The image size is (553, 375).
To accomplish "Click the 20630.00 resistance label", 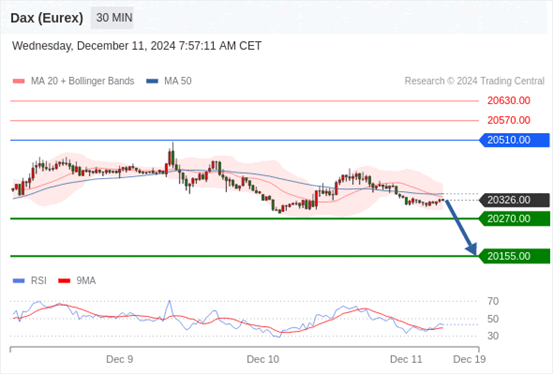I will tap(509, 101).
